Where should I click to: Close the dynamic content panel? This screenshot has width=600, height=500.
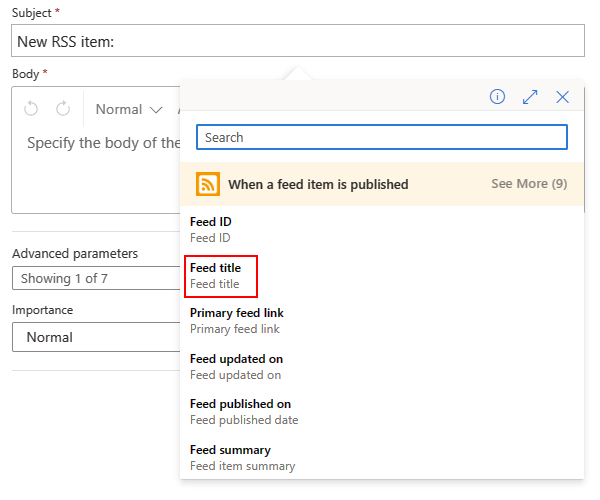click(563, 97)
